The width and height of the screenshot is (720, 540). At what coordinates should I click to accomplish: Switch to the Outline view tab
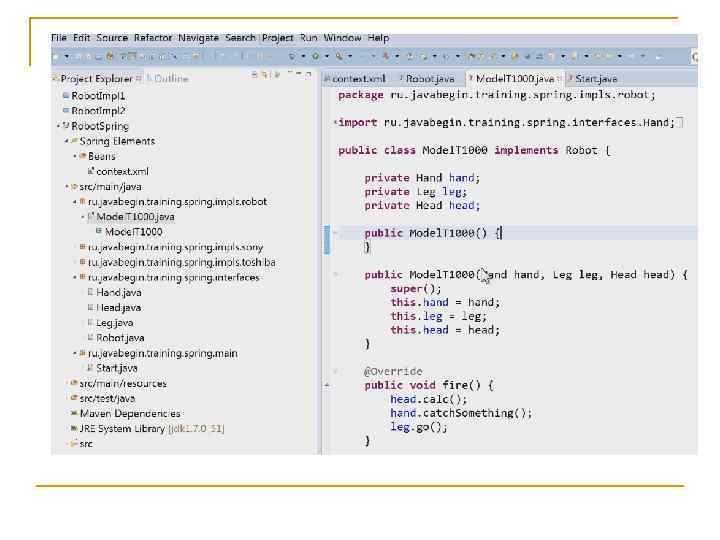coord(168,79)
